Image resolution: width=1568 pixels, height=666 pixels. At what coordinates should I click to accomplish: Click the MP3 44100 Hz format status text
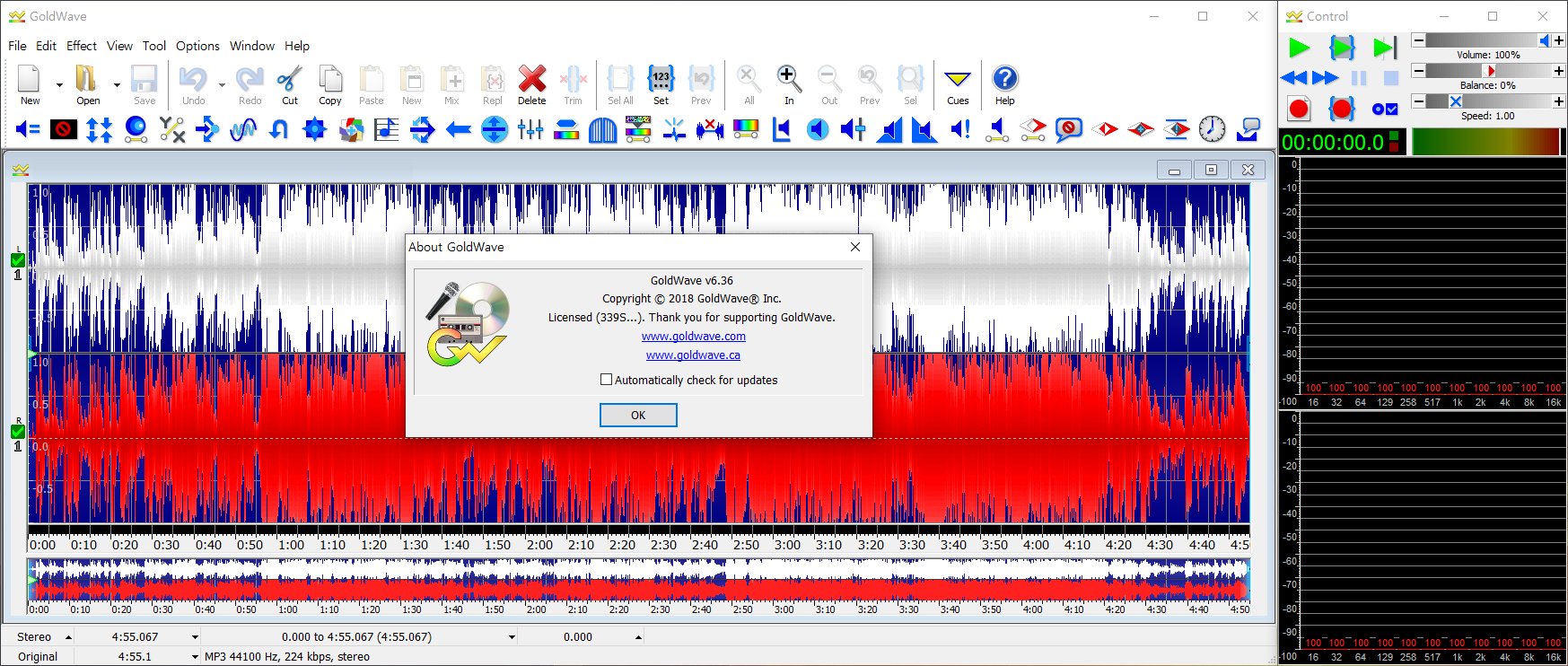coord(287,657)
